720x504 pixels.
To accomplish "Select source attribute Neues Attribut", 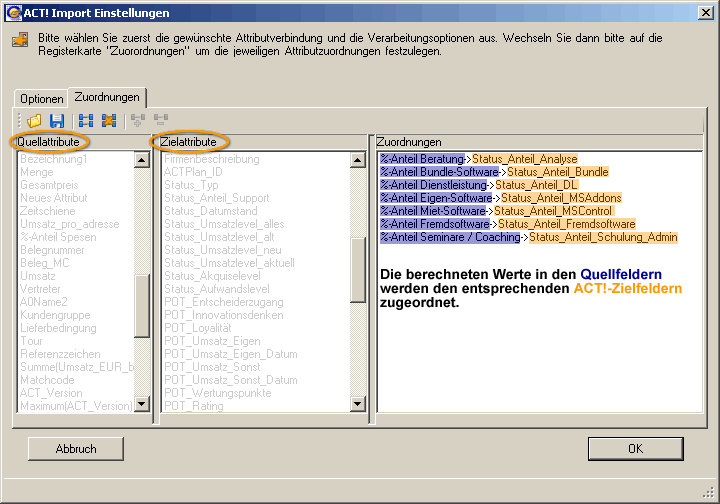I will click(54, 198).
